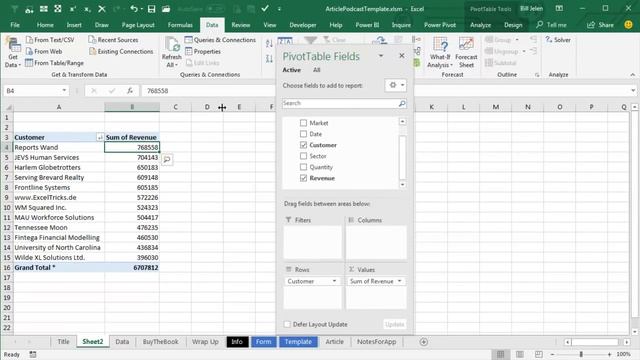Open Customer dropdown in Rows area
Viewport: 640px width, 360px height.
(x=334, y=281)
